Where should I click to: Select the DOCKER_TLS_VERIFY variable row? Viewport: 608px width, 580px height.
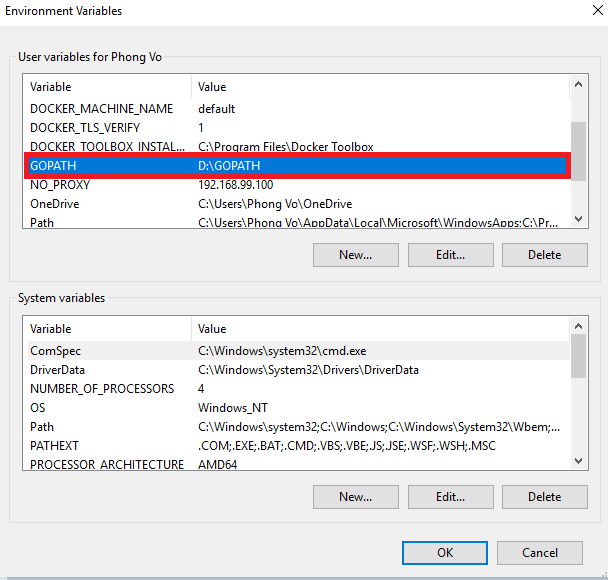pos(299,128)
